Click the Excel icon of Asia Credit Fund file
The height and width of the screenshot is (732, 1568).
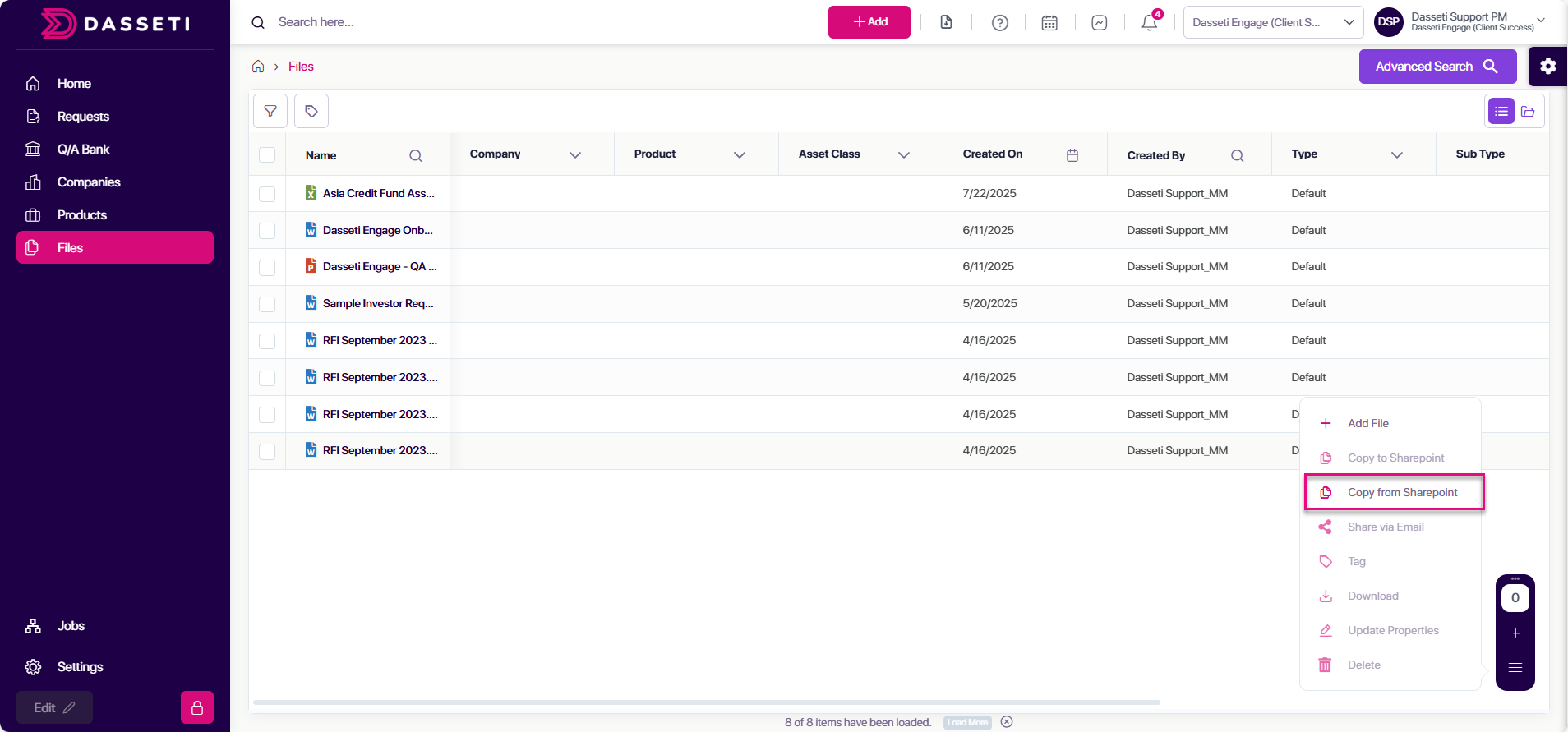(311, 193)
